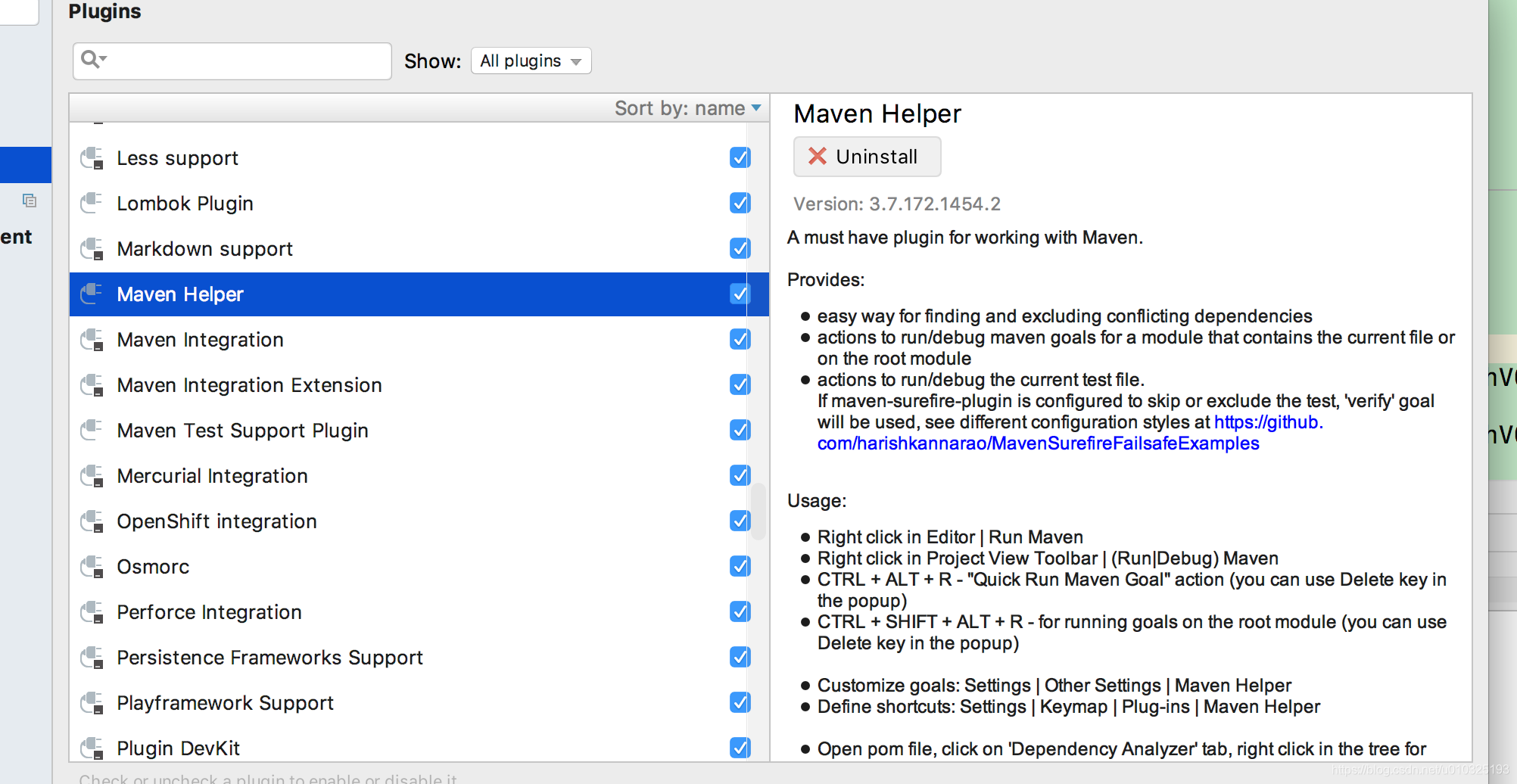Disable the Maven Helper plugin checkbox
Viewport: 1517px width, 784px height.
(740, 294)
